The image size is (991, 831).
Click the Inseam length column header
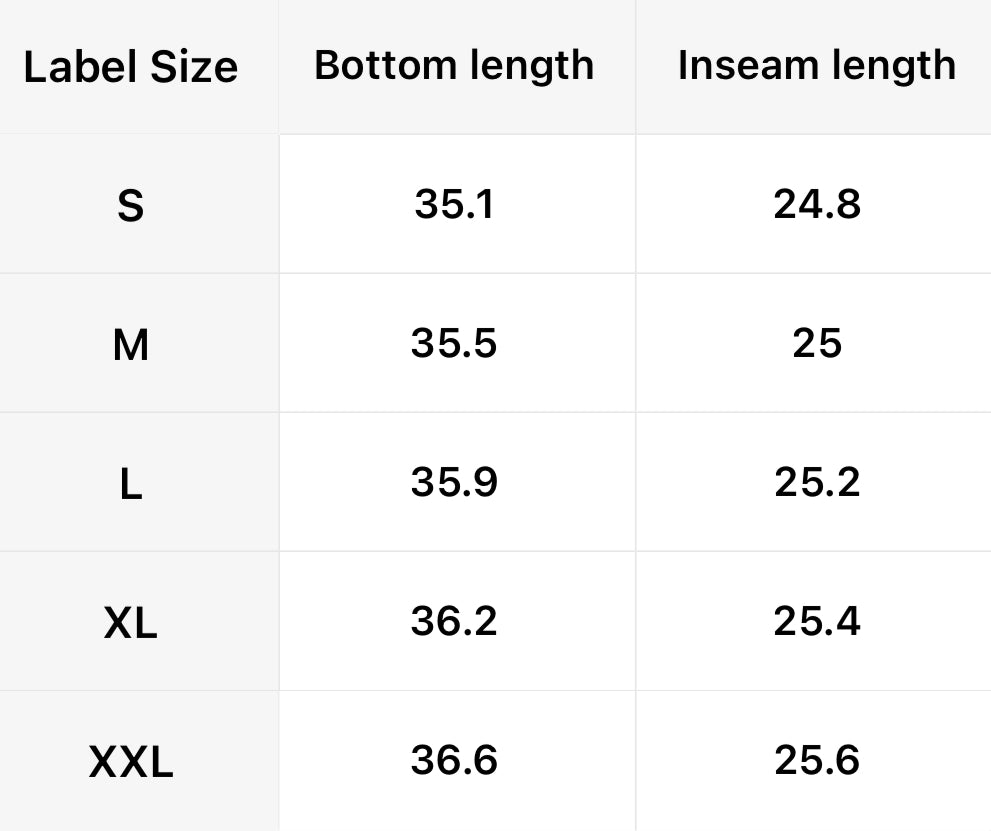[816, 65]
